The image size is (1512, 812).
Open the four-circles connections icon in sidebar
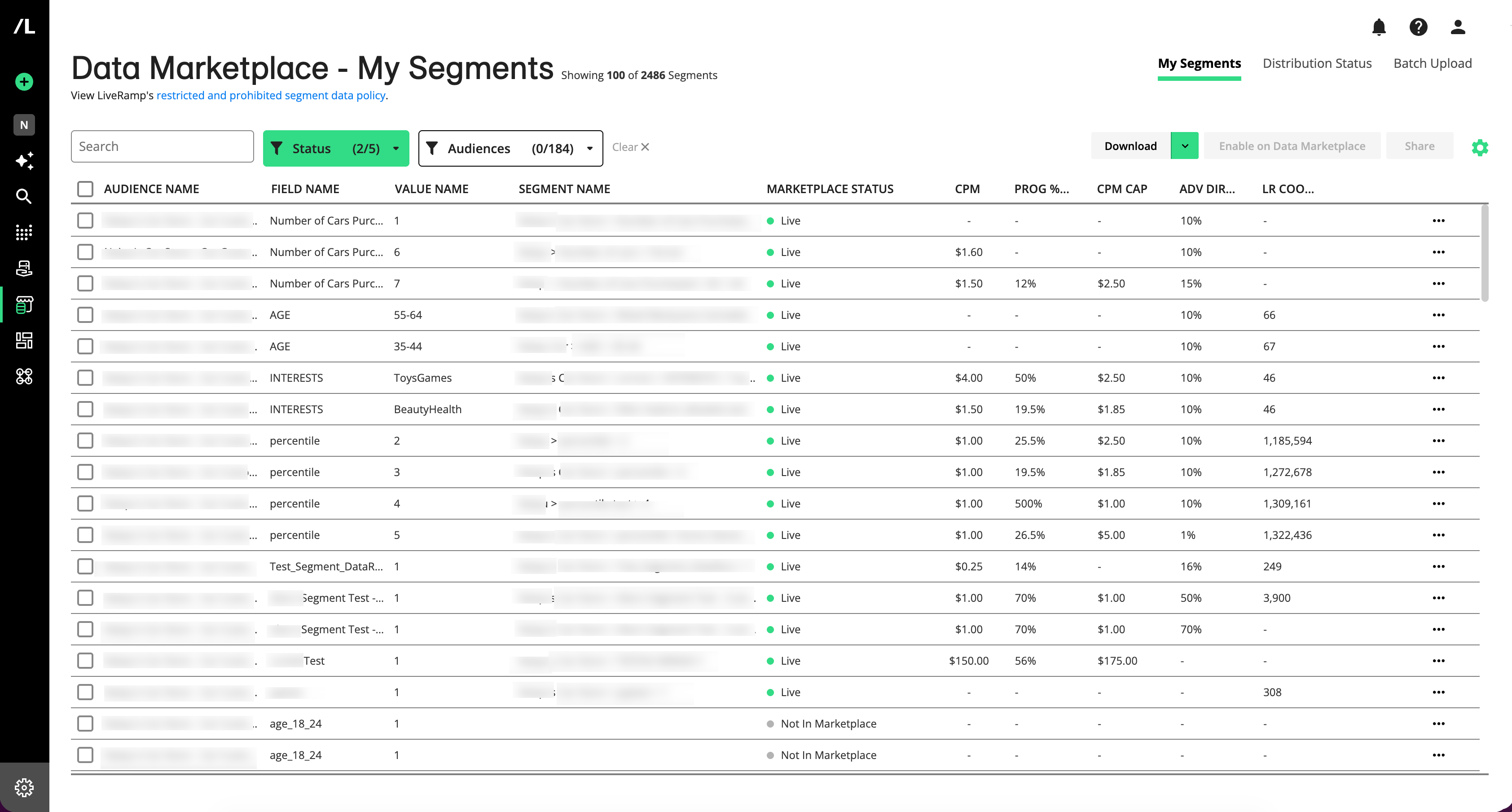click(24, 376)
